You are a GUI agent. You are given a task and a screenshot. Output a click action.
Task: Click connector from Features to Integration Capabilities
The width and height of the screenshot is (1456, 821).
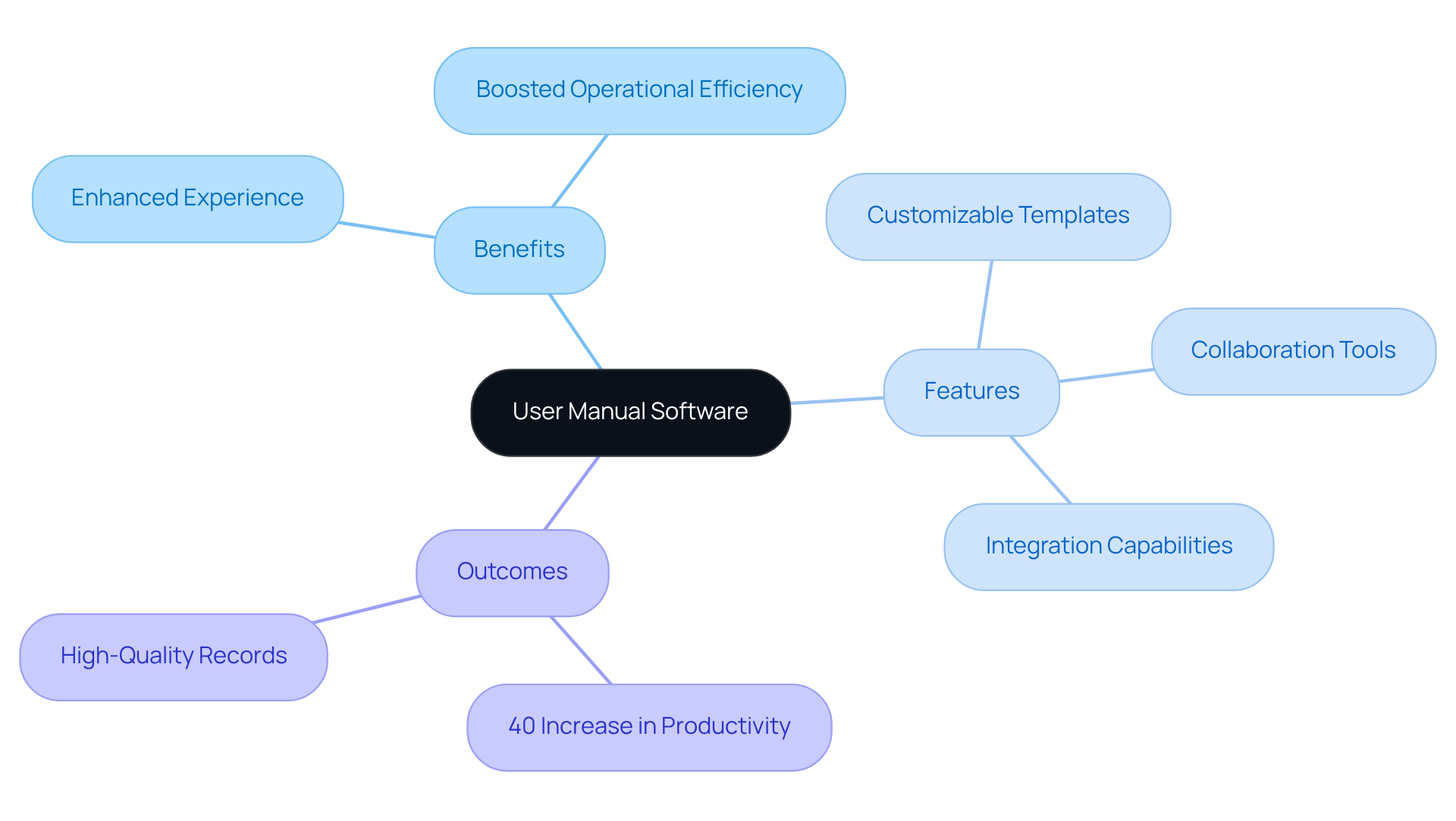1040,470
